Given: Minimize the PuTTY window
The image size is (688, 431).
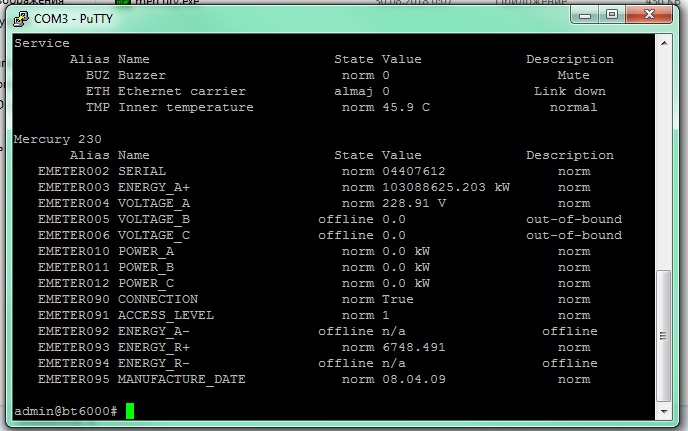Looking at the screenshot, I should tap(585, 15).
